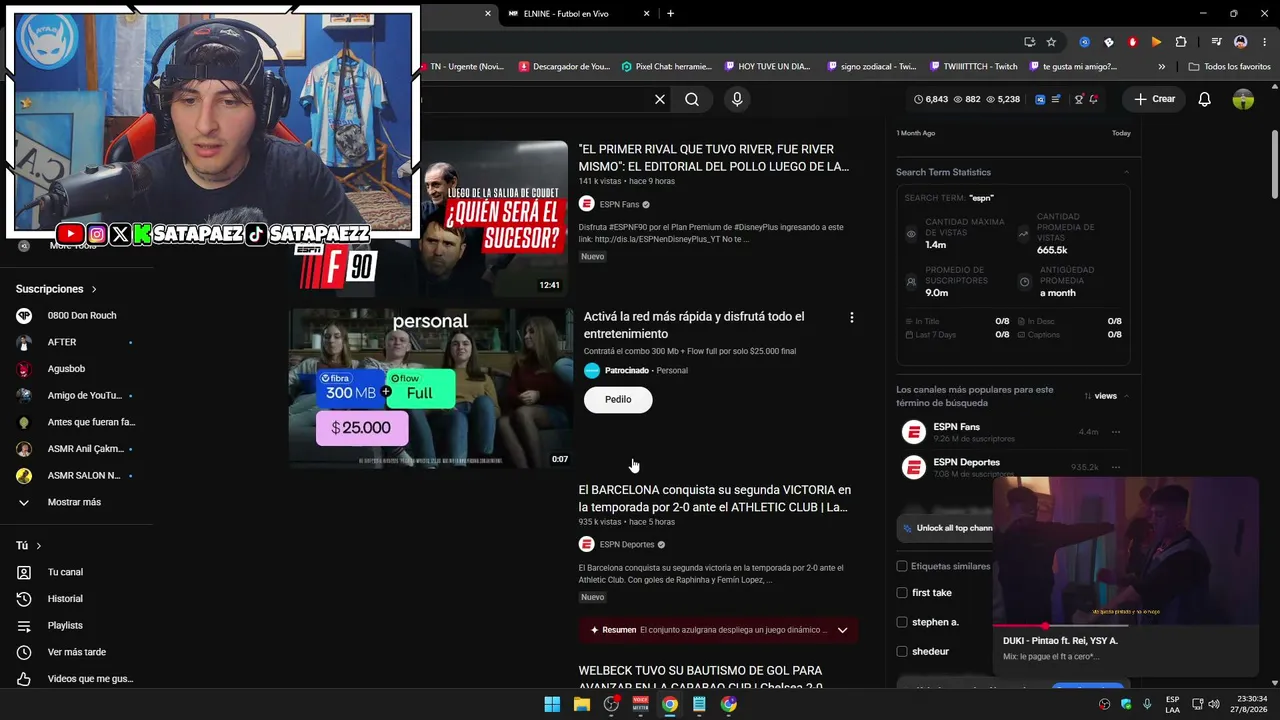
Task: Click the taskbar microphone tray icon
Action: 1147,704
